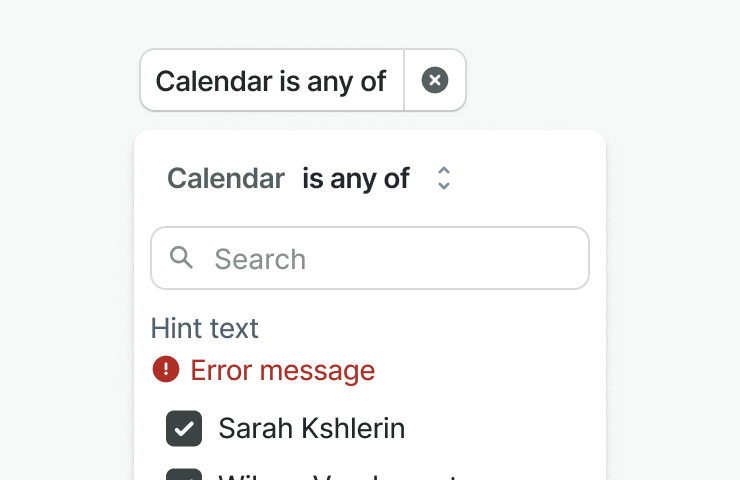The image size is (740, 480).
Task: Remove the Calendar filter chip with the X icon
Action: (x=435, y=80)
